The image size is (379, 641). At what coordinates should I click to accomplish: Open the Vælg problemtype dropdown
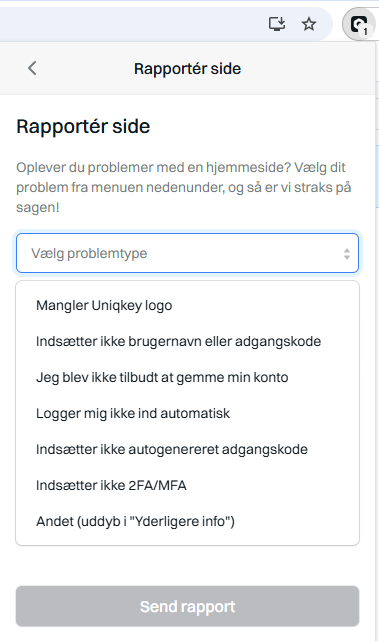(x=187, y=253)
